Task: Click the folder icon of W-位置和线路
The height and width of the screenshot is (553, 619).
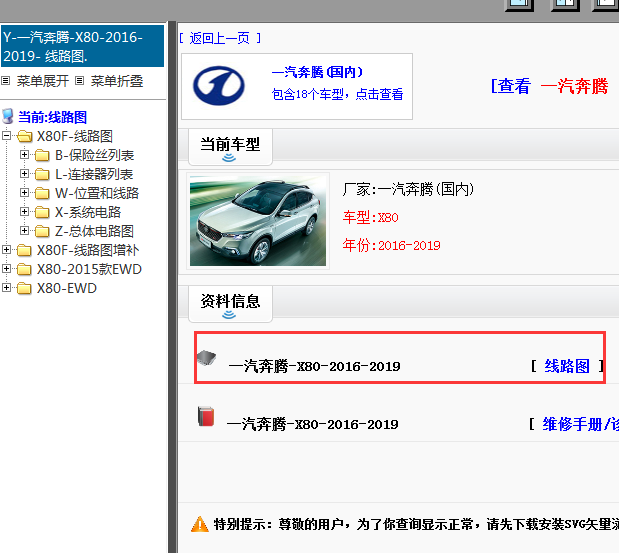Action: (42, 193)
